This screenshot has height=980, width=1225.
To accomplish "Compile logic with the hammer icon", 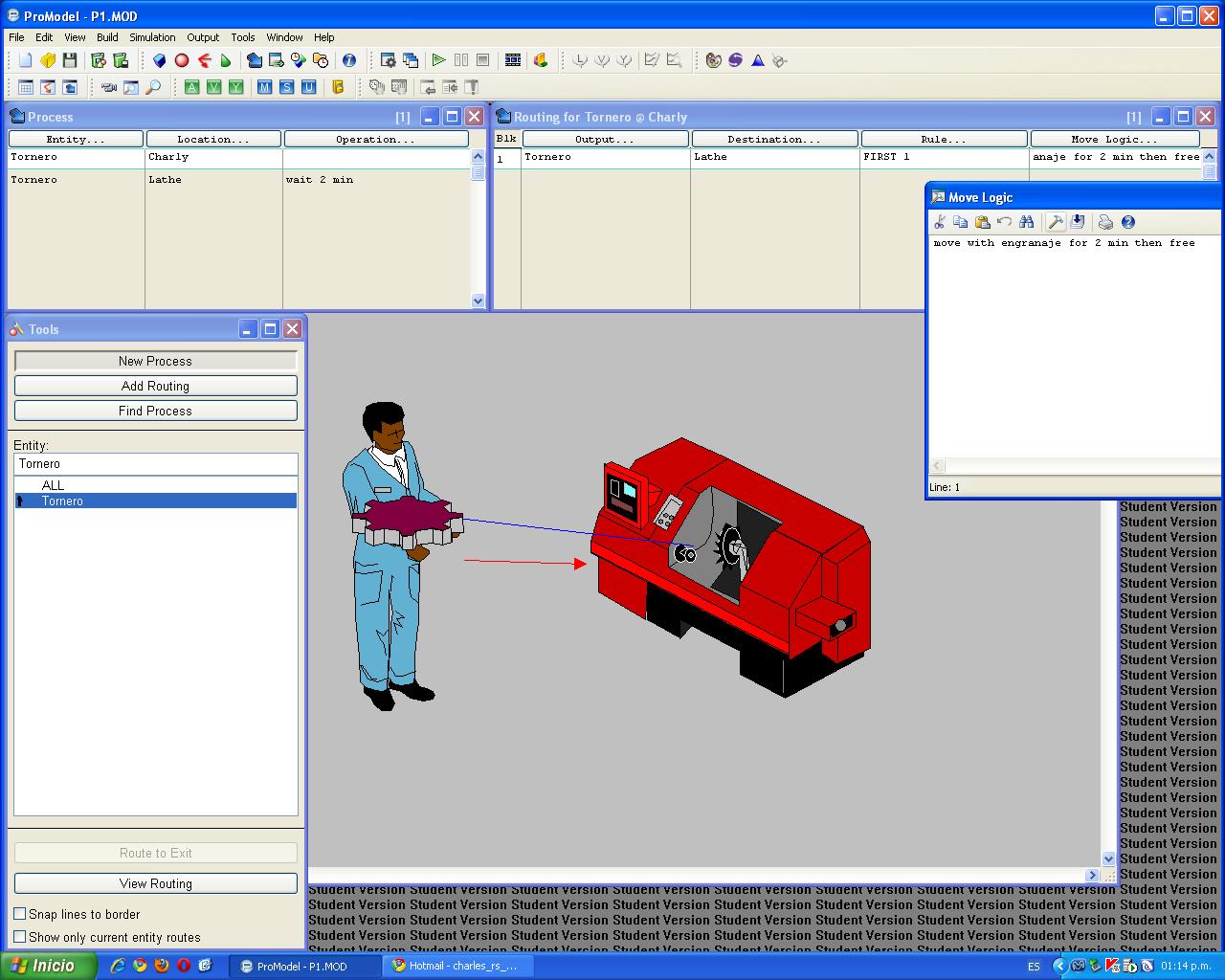I will point(1056,221).
